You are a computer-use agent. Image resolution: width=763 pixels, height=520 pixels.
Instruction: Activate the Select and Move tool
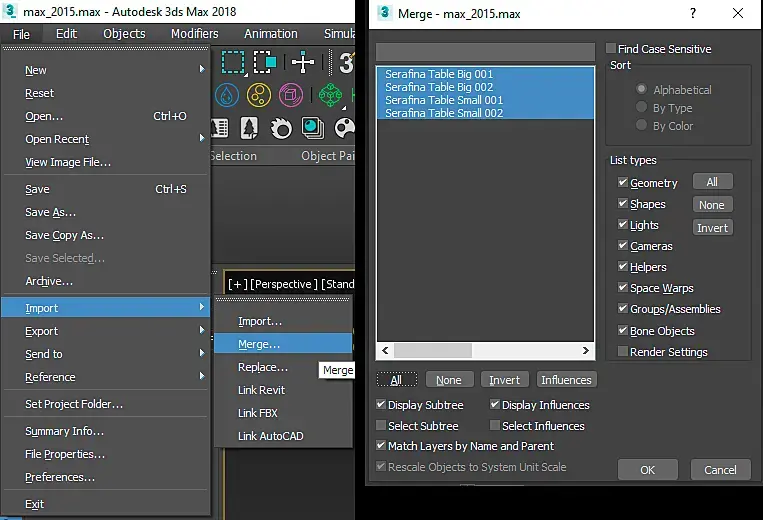pos(303,62)
